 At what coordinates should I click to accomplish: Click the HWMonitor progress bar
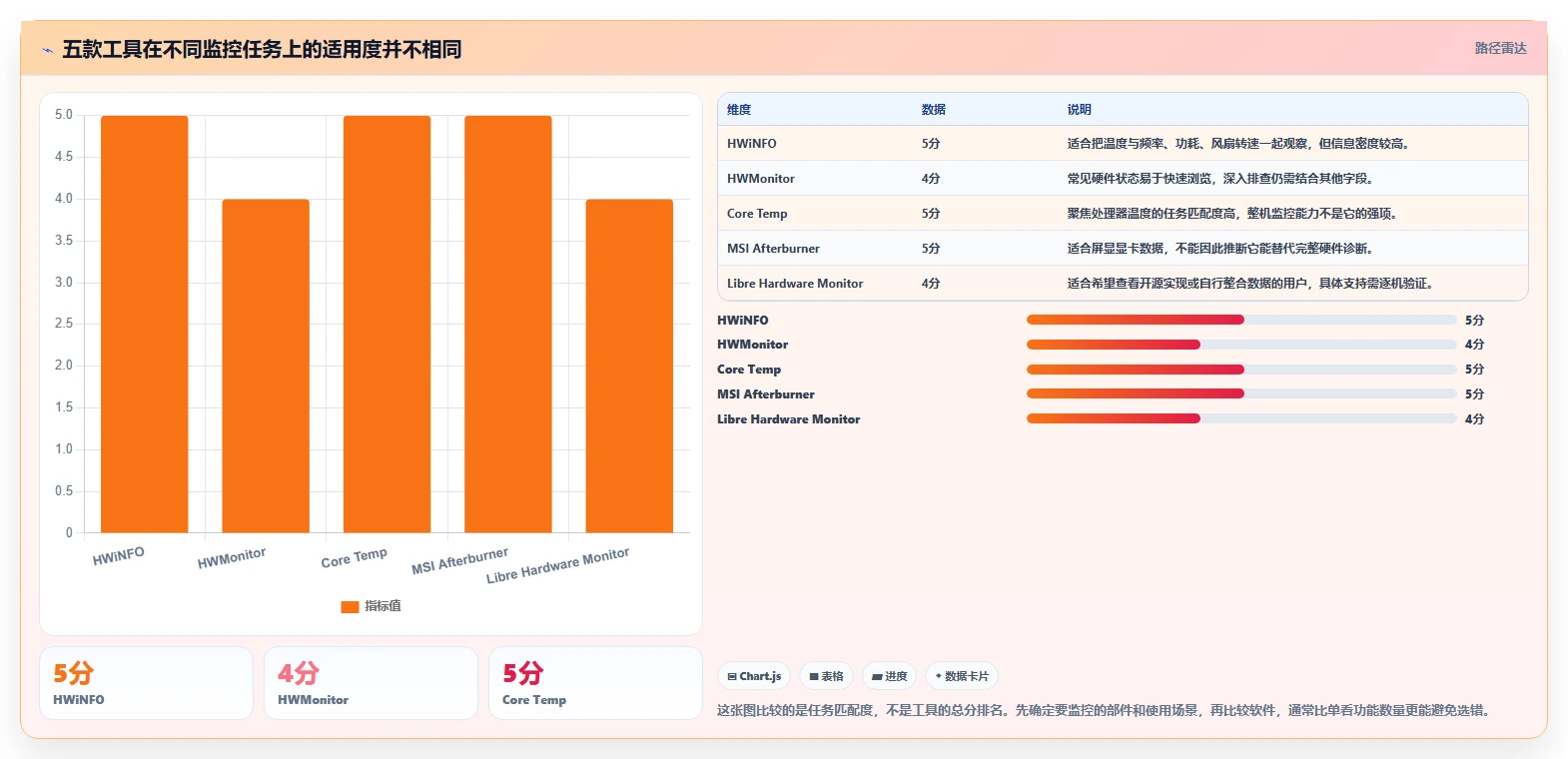point(1241,345)
